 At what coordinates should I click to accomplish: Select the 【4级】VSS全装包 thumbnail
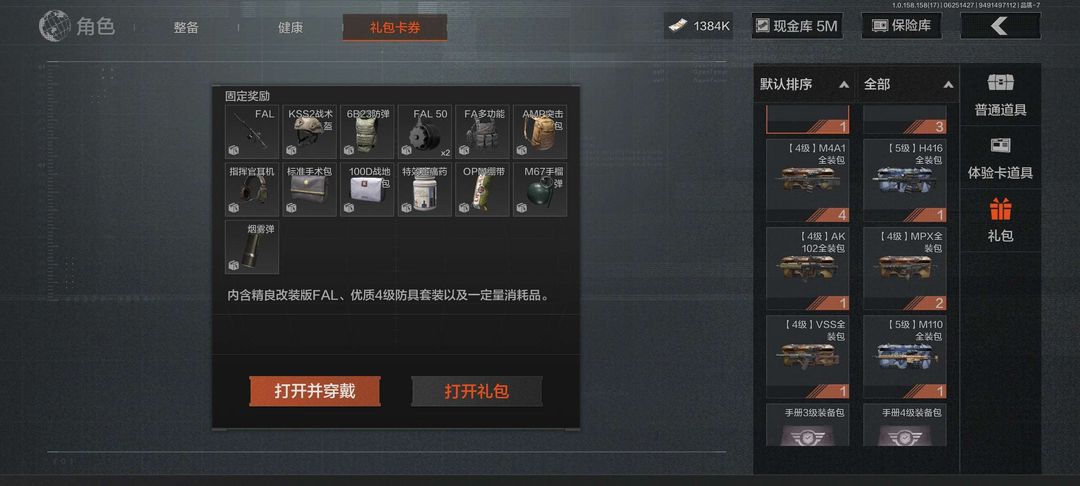click(807, 357)
